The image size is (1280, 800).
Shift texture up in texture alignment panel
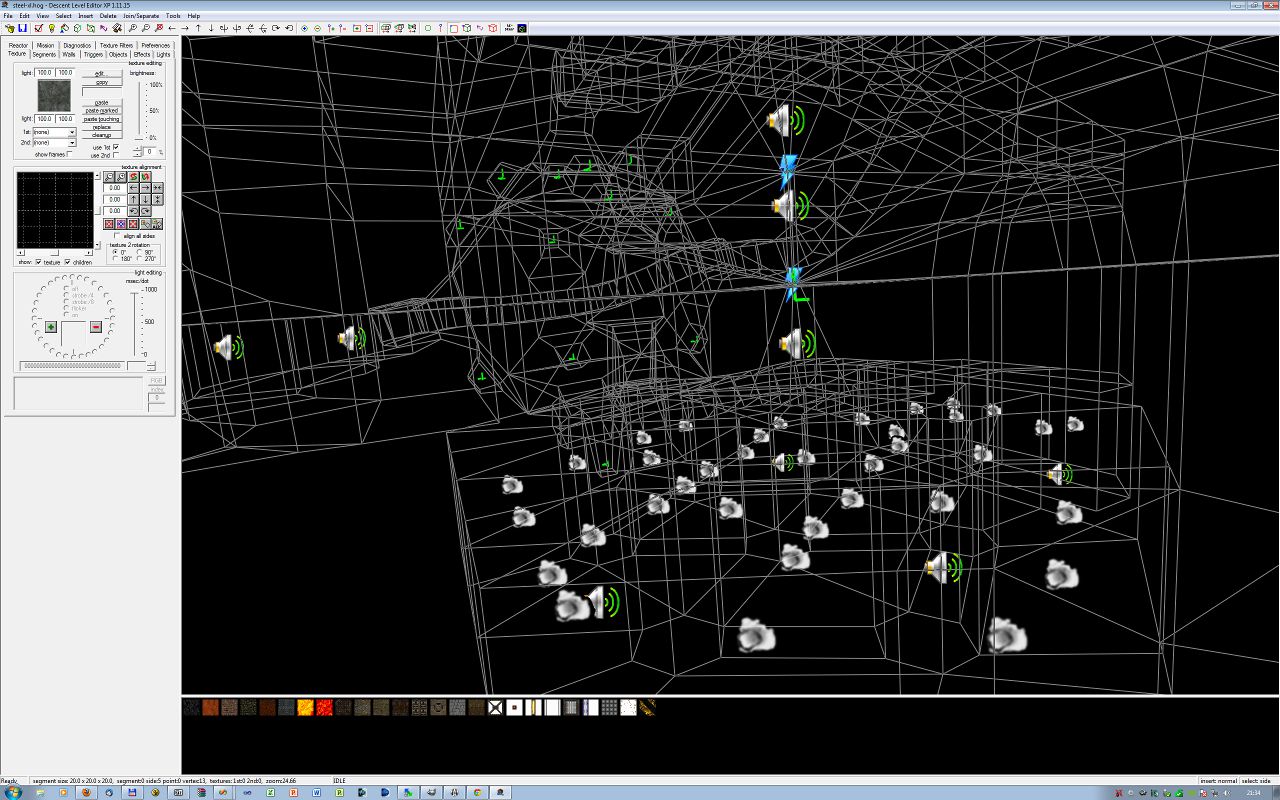coord(133,199)
